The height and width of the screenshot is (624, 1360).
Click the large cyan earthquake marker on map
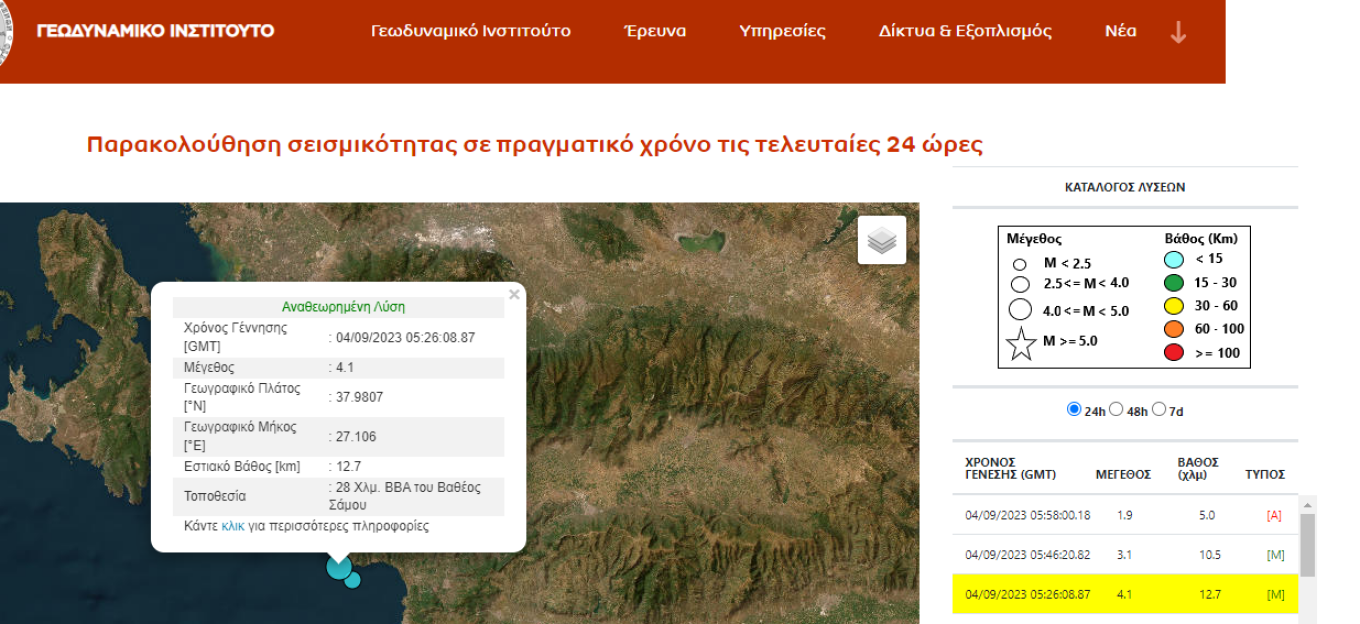point(339,568)
